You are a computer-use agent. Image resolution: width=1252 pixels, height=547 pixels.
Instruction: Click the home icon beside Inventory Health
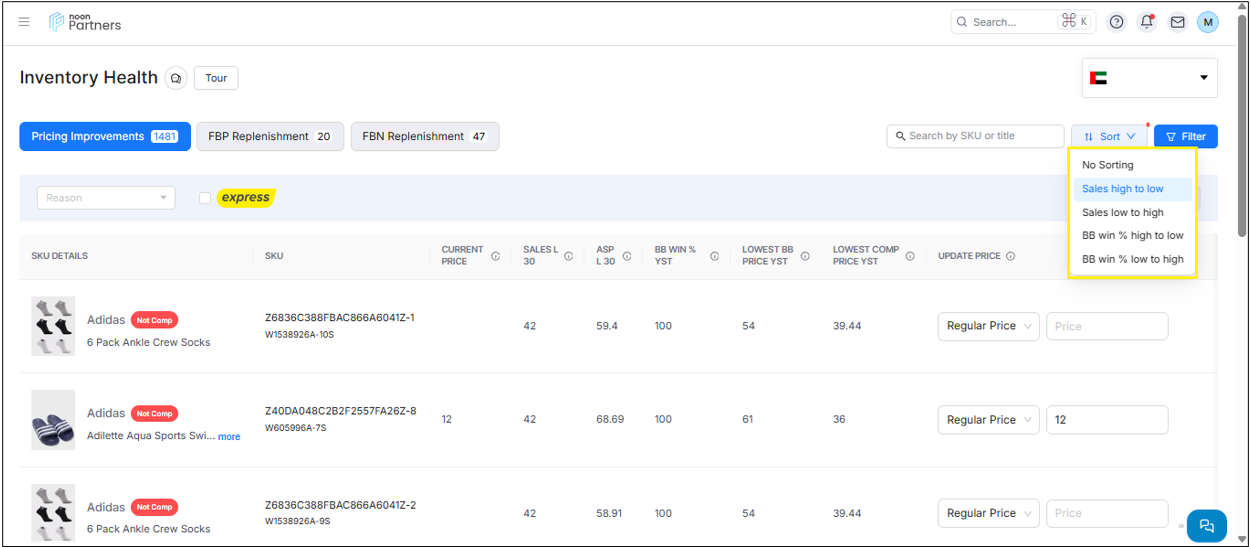(176, 78)
